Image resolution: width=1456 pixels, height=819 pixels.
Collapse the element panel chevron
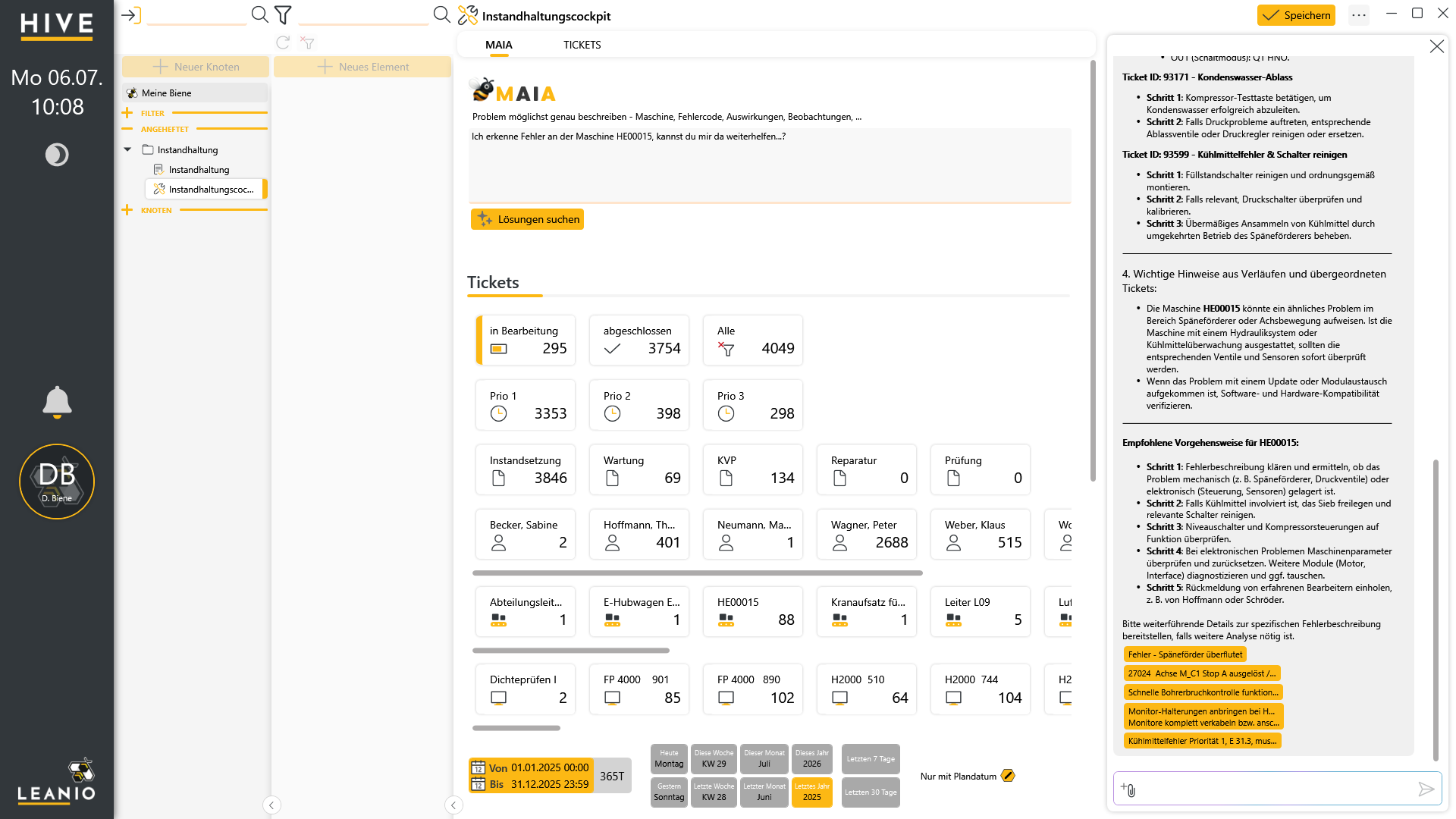453,805
